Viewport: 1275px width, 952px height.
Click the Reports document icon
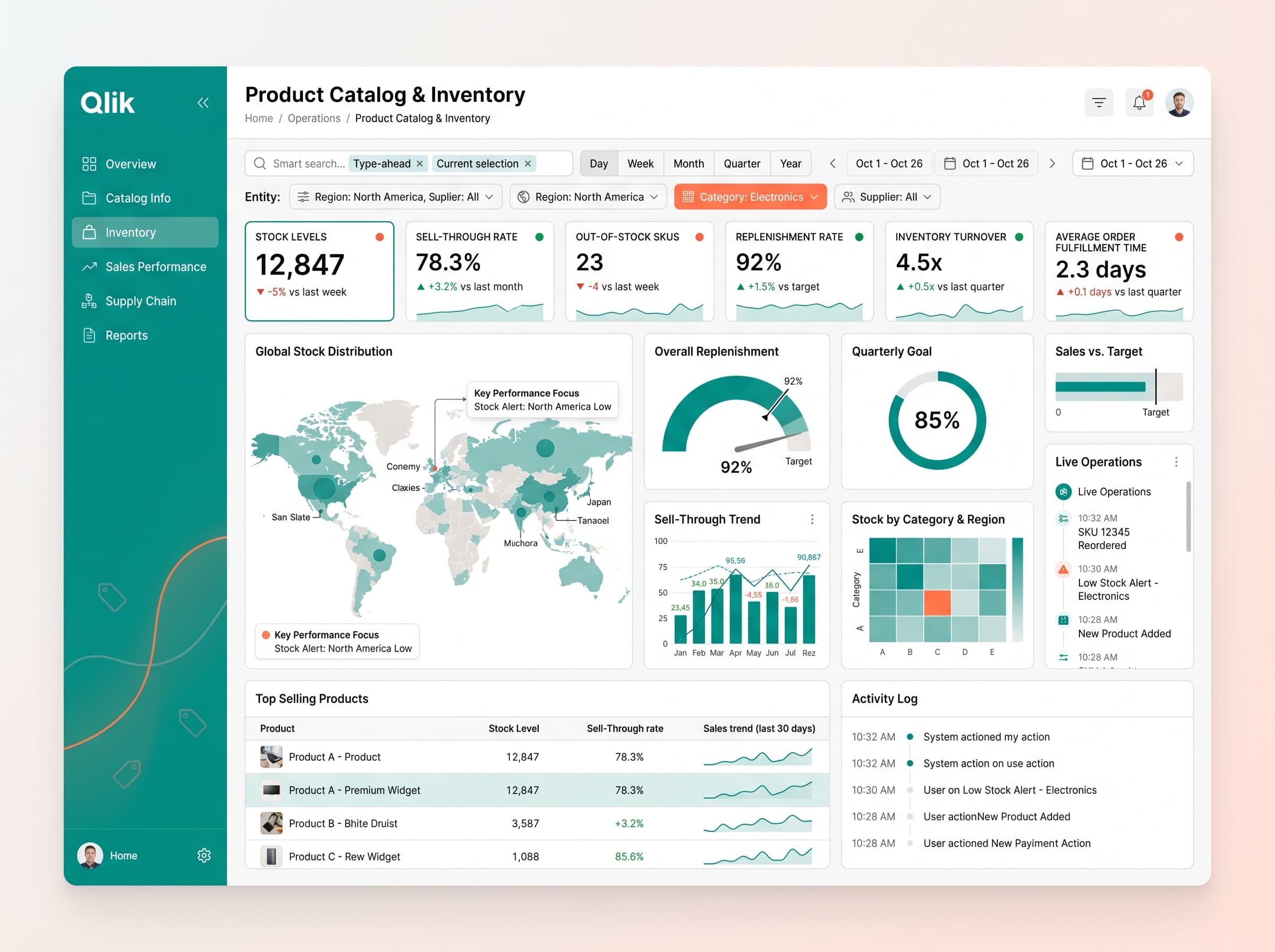pyautogui.click(x=89, y=335)
